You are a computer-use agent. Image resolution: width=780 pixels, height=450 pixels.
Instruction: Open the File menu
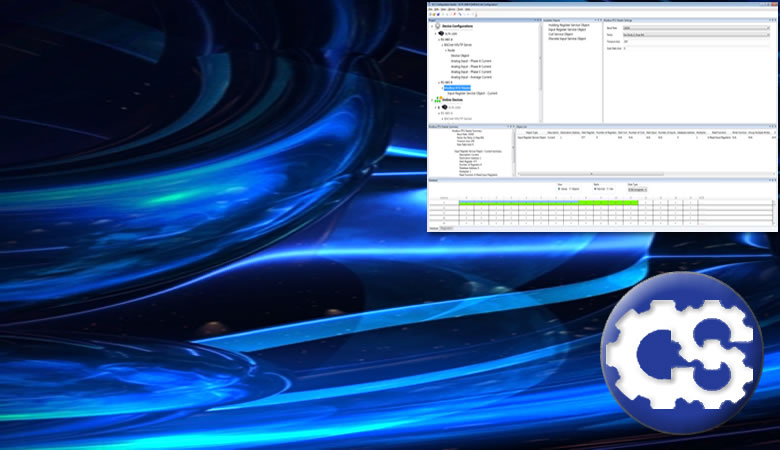tap(430, 9)
